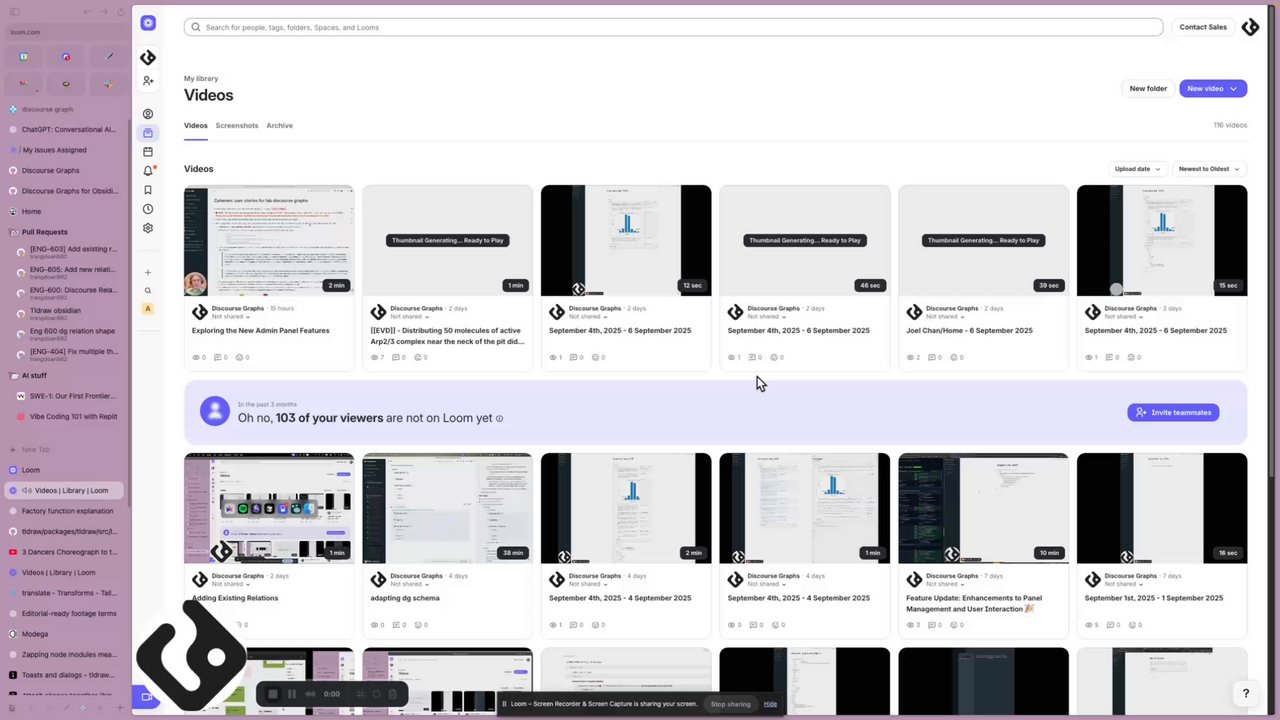1280x720 pixels.
Task: Open the Exploring the New Admin Panel Features thumbnail
Action: [268, 241]
